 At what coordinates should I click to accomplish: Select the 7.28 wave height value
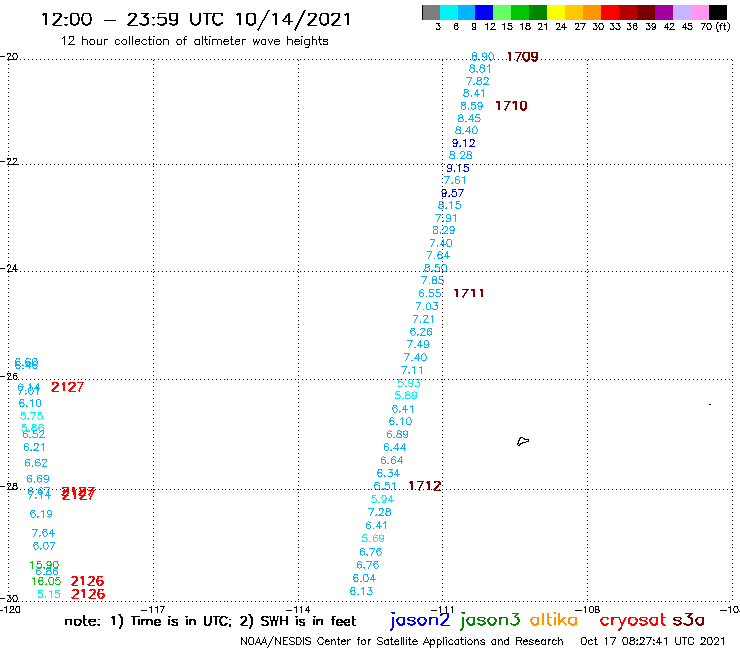point(379,512)
